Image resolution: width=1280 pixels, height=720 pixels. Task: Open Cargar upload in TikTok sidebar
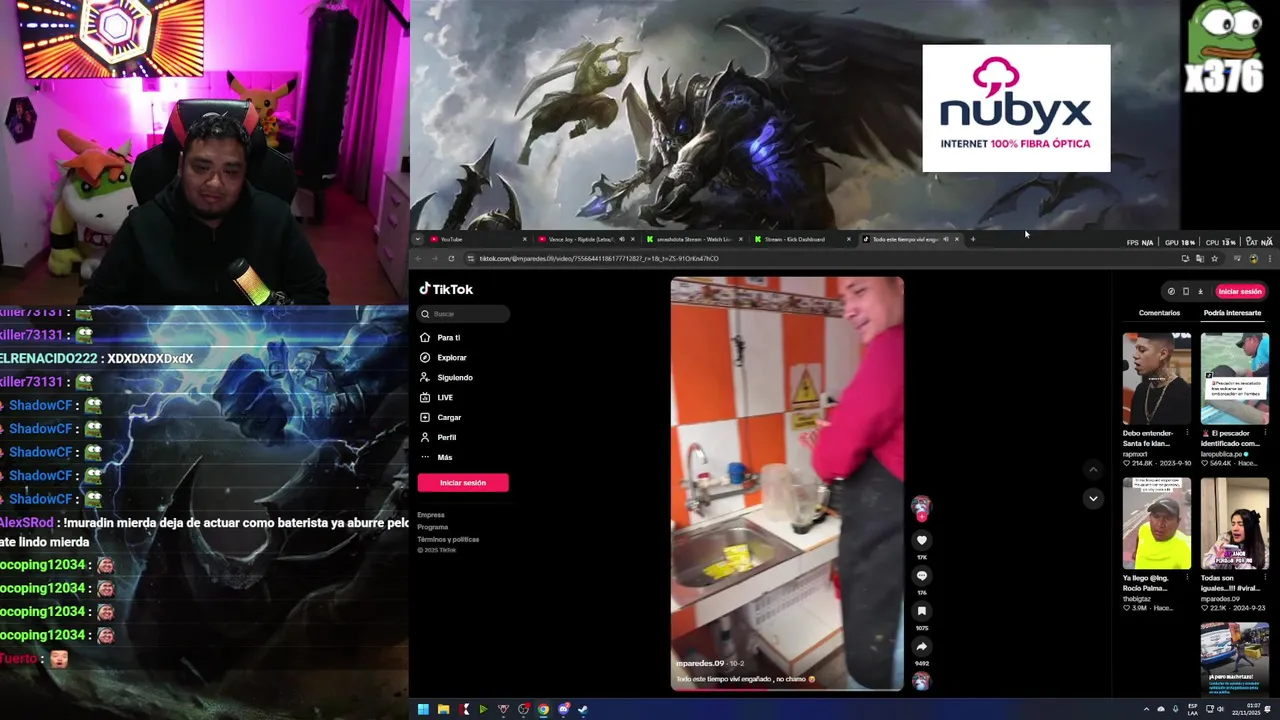pyautogui.click(x=441, y=418)
